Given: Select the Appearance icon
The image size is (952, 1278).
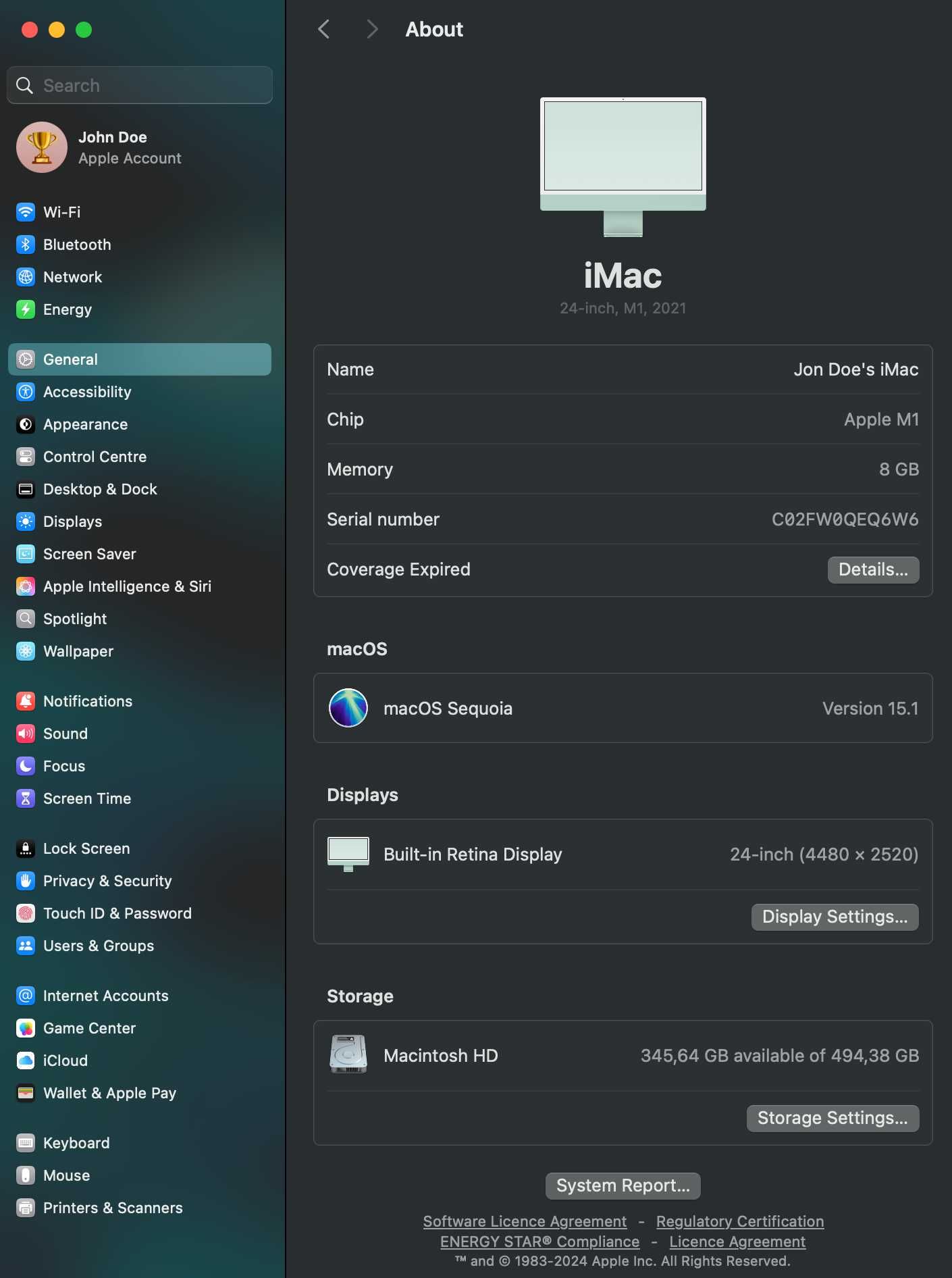Looking at the screenshot, I should [26, 424].
